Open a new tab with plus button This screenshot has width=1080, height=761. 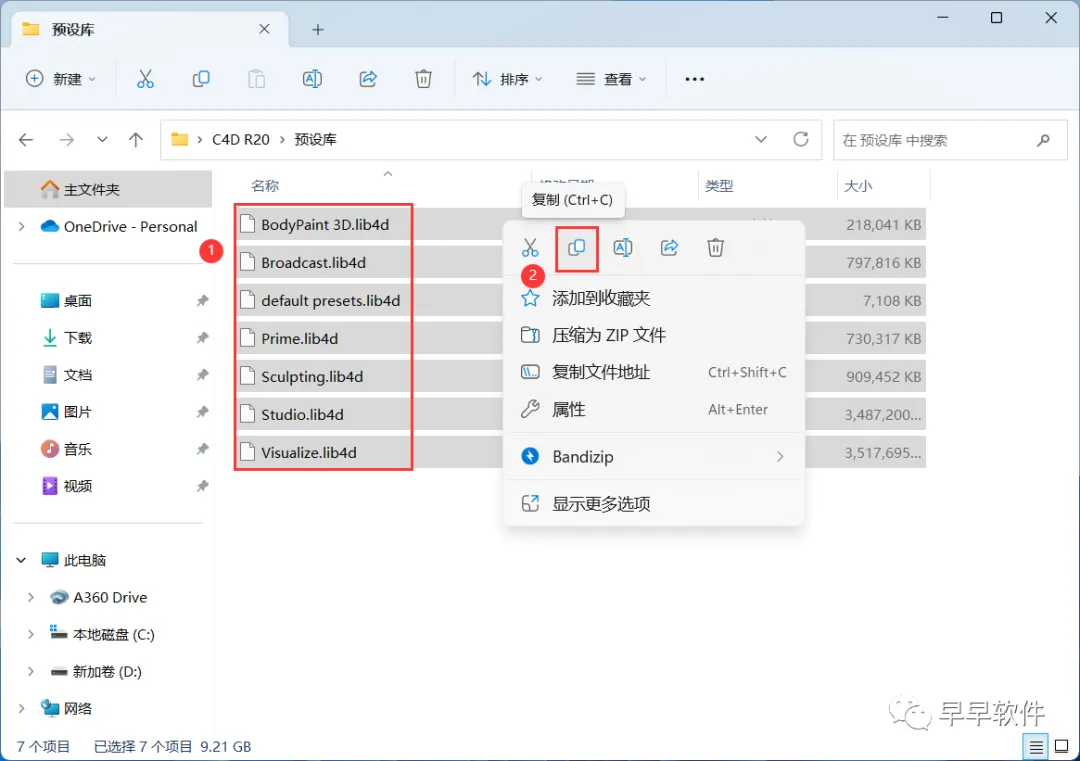318,30
